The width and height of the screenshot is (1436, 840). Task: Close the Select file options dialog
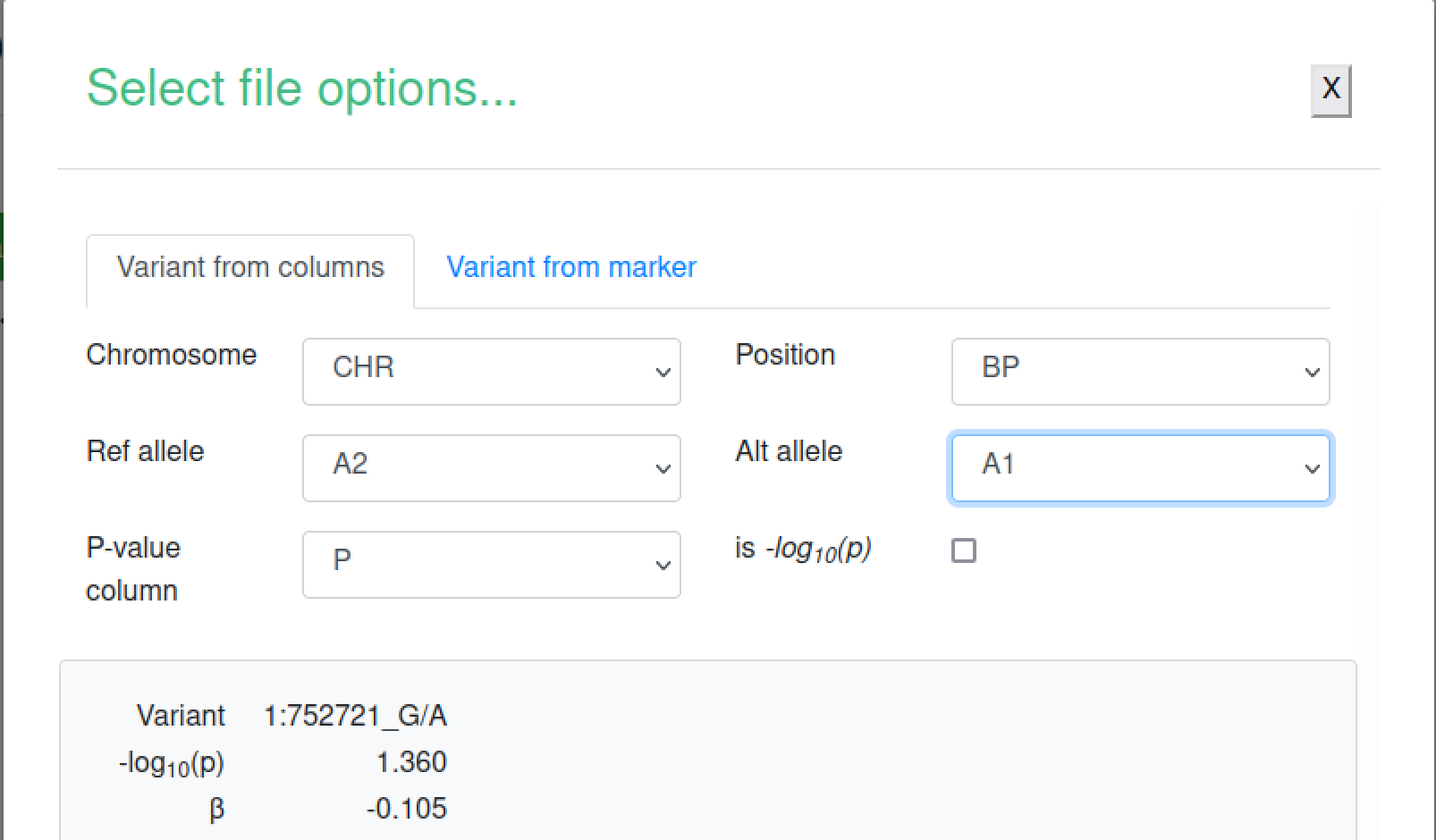coord(1330,89)
